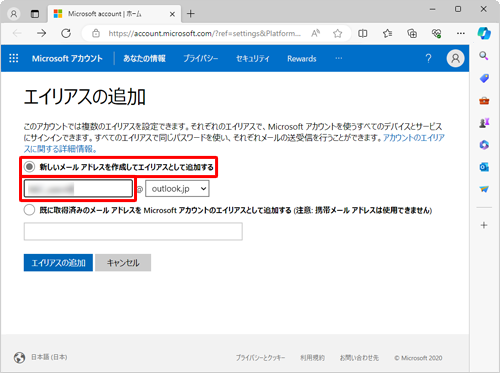This screenshot has width=500, height=373.
Task: Open the プライバシー menu
Action: [201, 59]
